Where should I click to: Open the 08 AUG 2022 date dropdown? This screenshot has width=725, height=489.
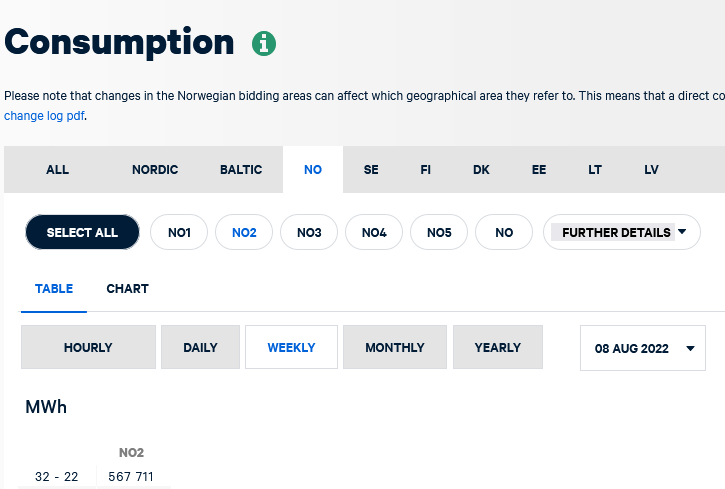pos(643,348)
